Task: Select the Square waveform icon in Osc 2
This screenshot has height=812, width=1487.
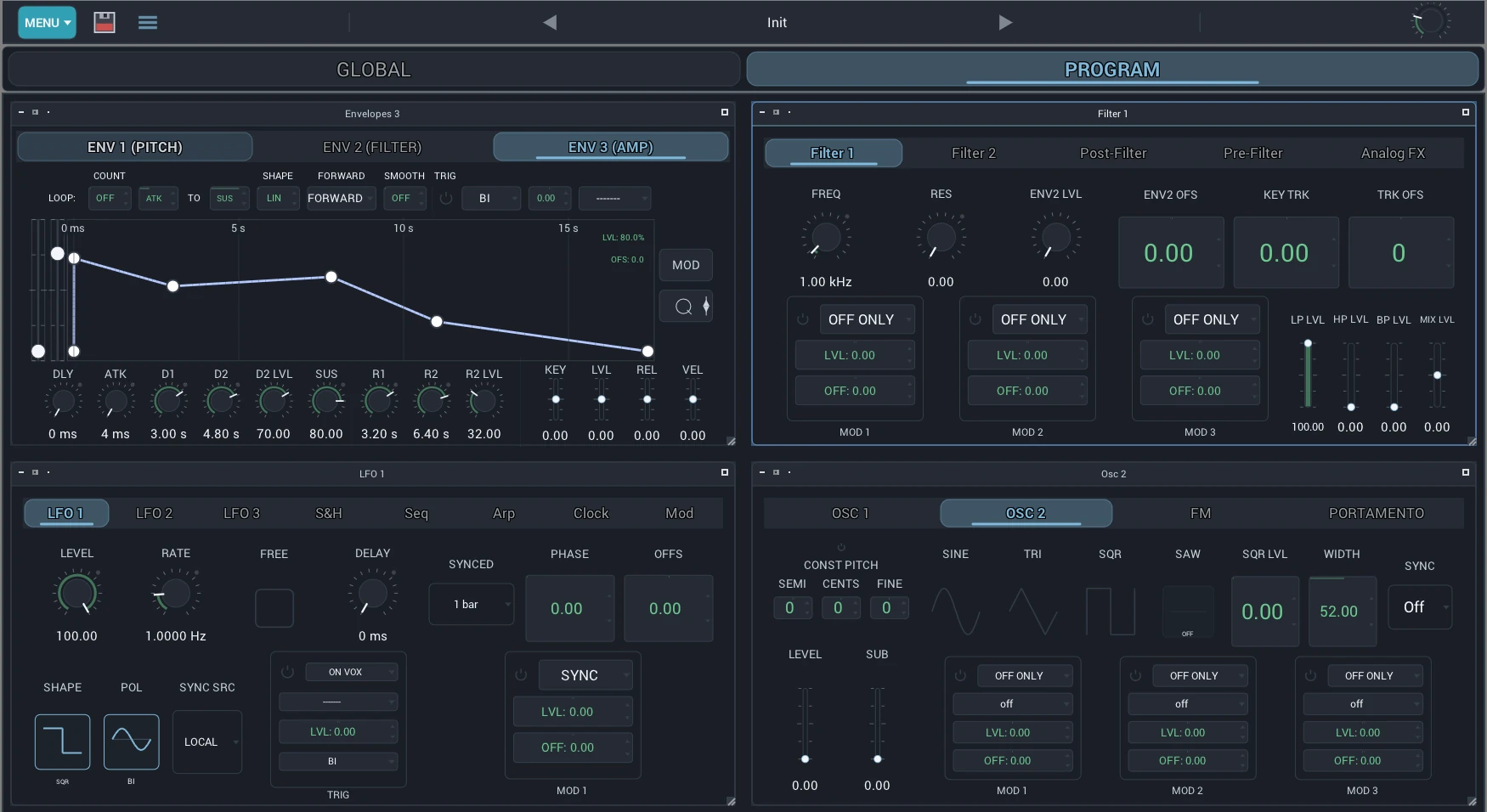Action: (1110, 611)
